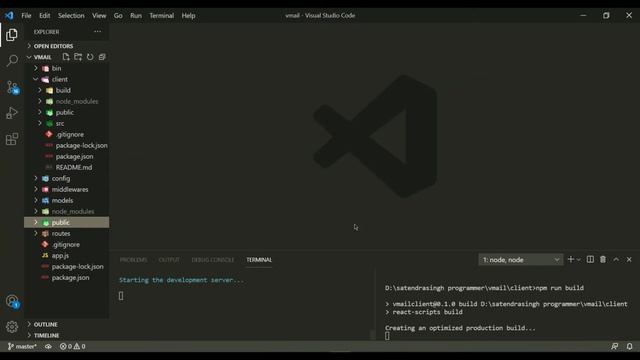Viewport: 640px width, 360px height.
Task: Open the Go menu
Action: pyautogui.click(x=118, y=16)
